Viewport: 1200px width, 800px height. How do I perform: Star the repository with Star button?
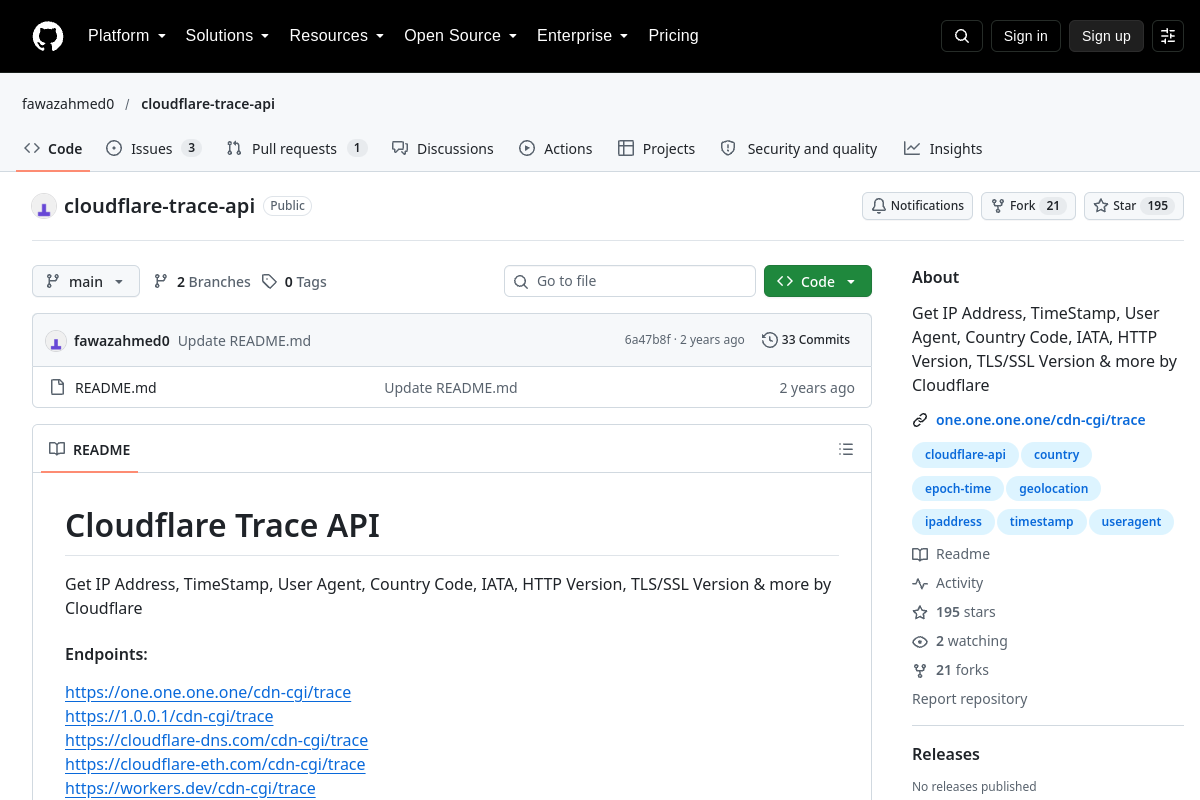point(1134,206)
